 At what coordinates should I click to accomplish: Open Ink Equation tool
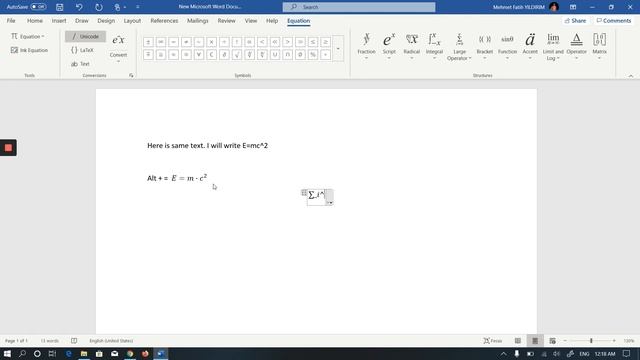tap(29, 50)
